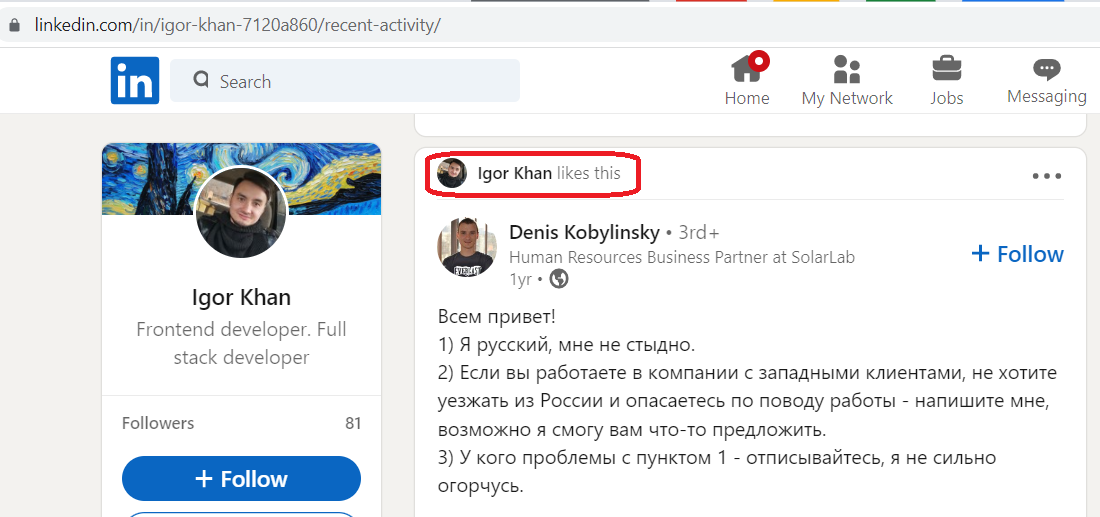
Task: Click the '1yr' post timestamp
Action: [x=520, y=280]
